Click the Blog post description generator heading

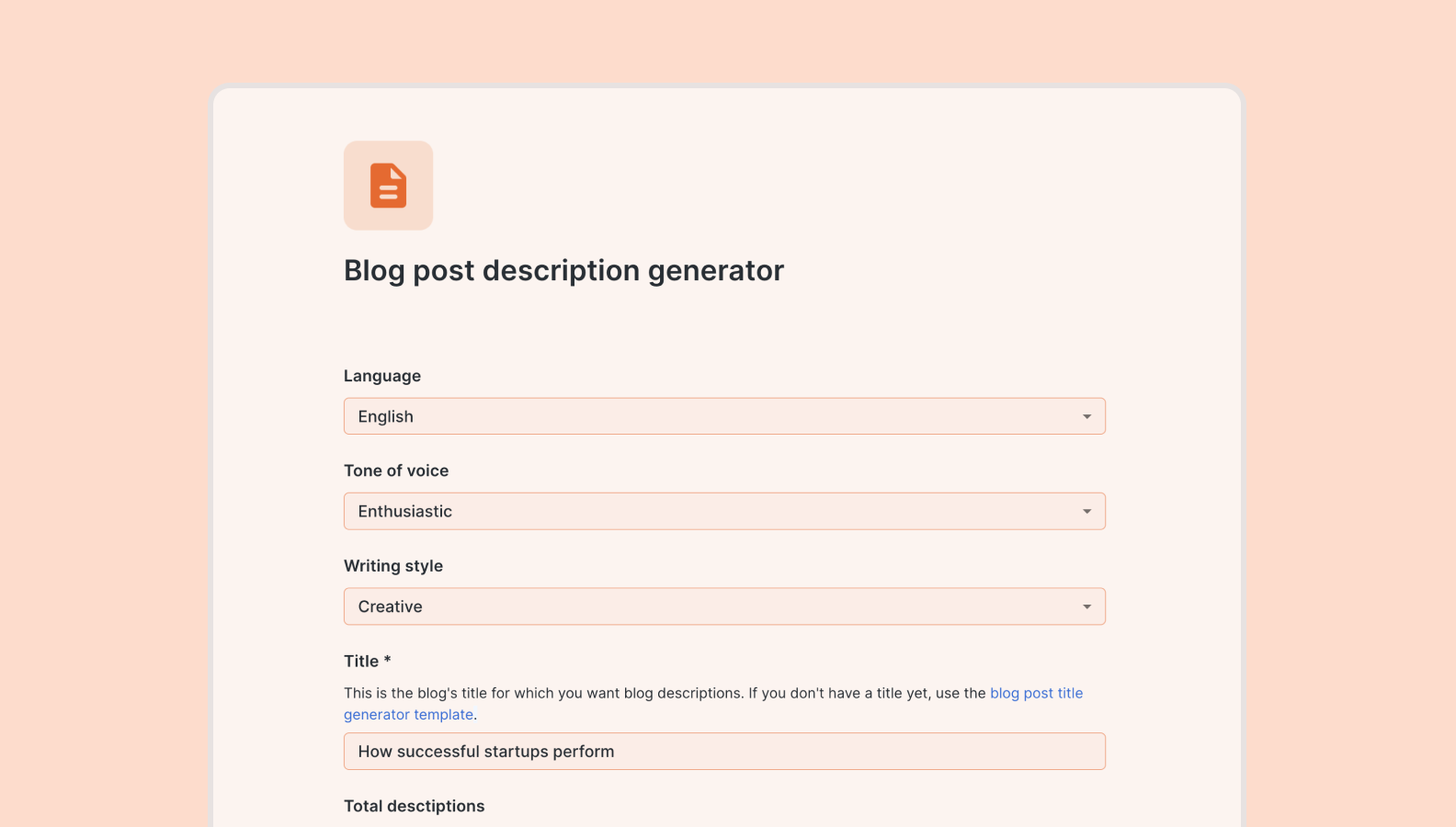[x=563, y=271]
